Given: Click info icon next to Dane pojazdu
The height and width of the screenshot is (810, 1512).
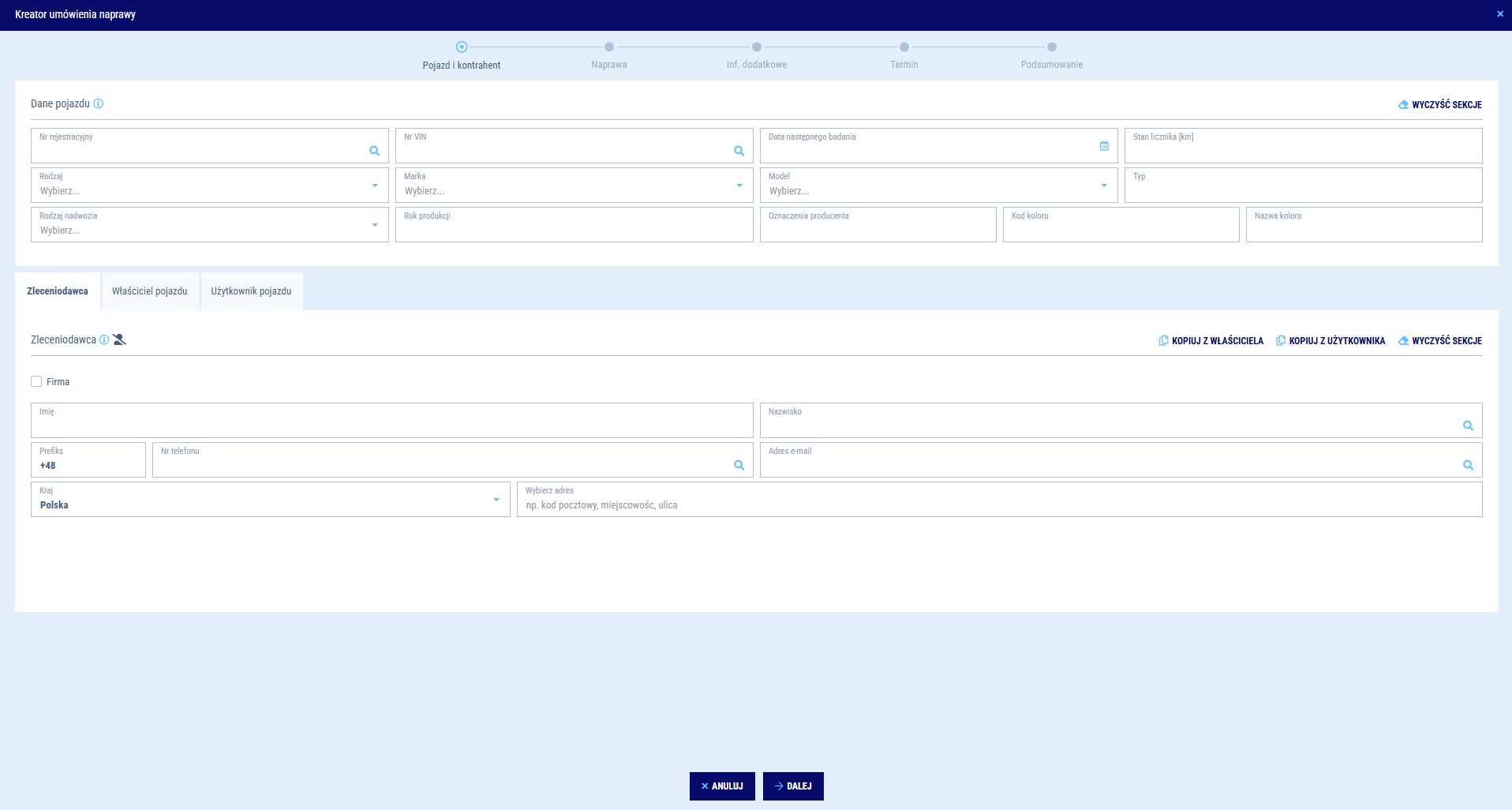Looking at the screenshot, I should (x=99, y=103).
